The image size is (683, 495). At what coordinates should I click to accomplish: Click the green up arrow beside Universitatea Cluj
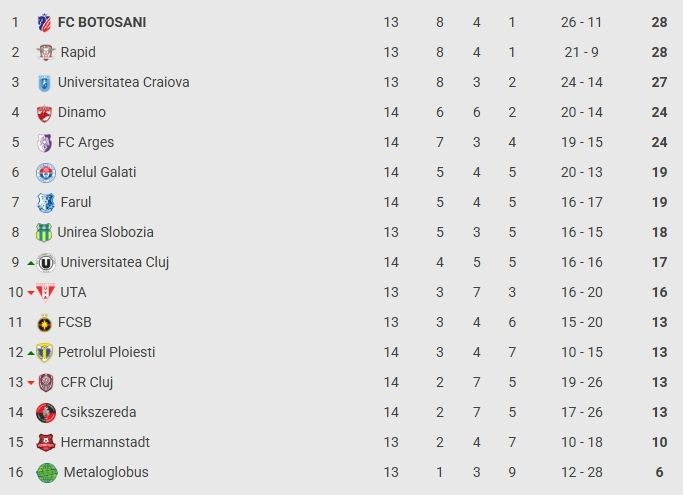point(30,263)
